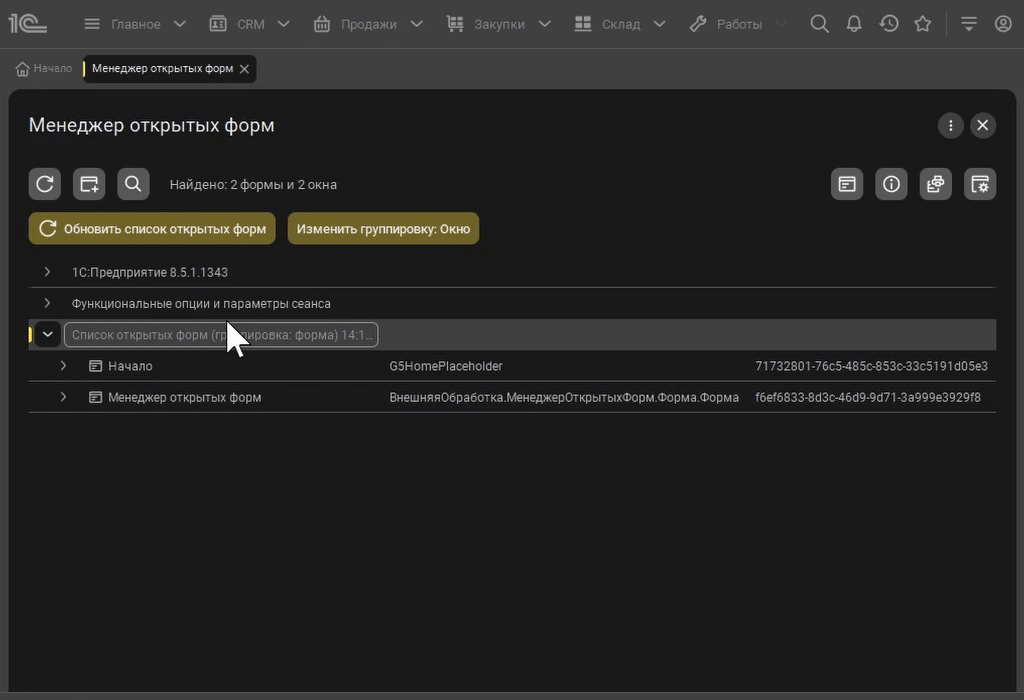
Task: Click the form icon in Менеджер открытых форм row
Action: pyautogui.click(x=95, y=398)
